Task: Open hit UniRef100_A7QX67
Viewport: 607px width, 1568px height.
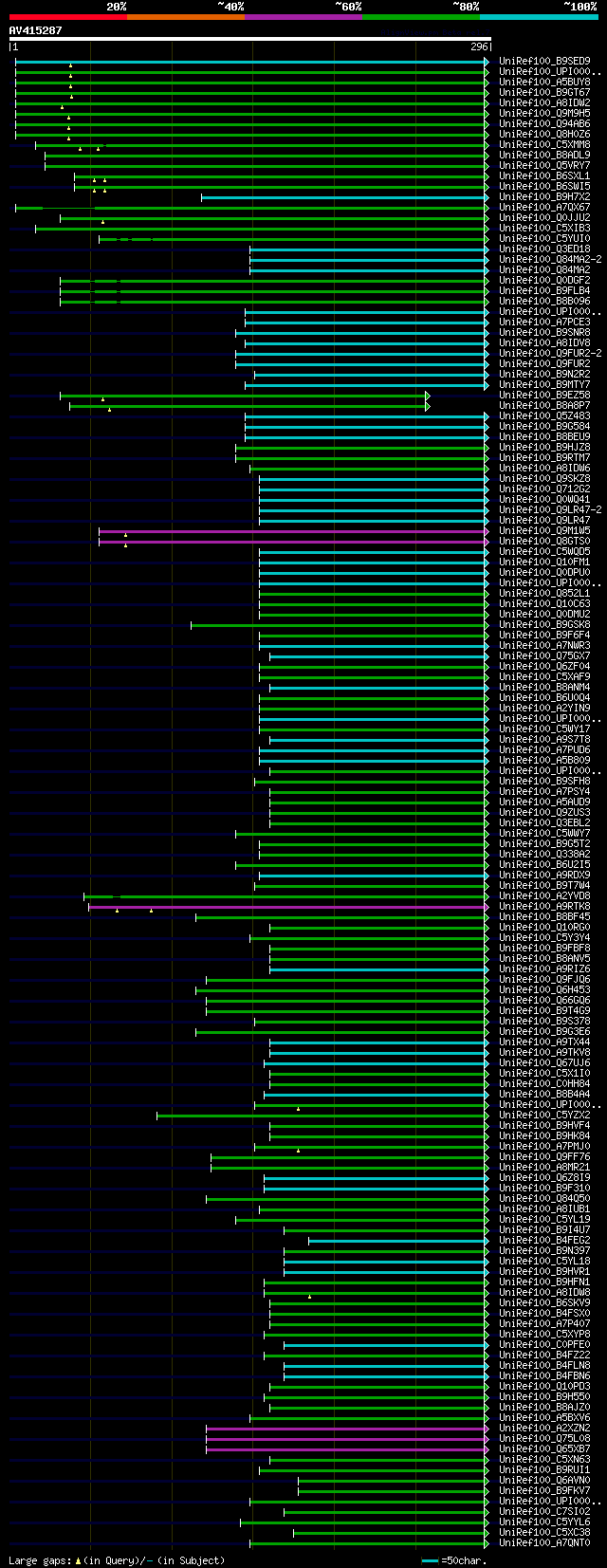Action: [544, 208]
